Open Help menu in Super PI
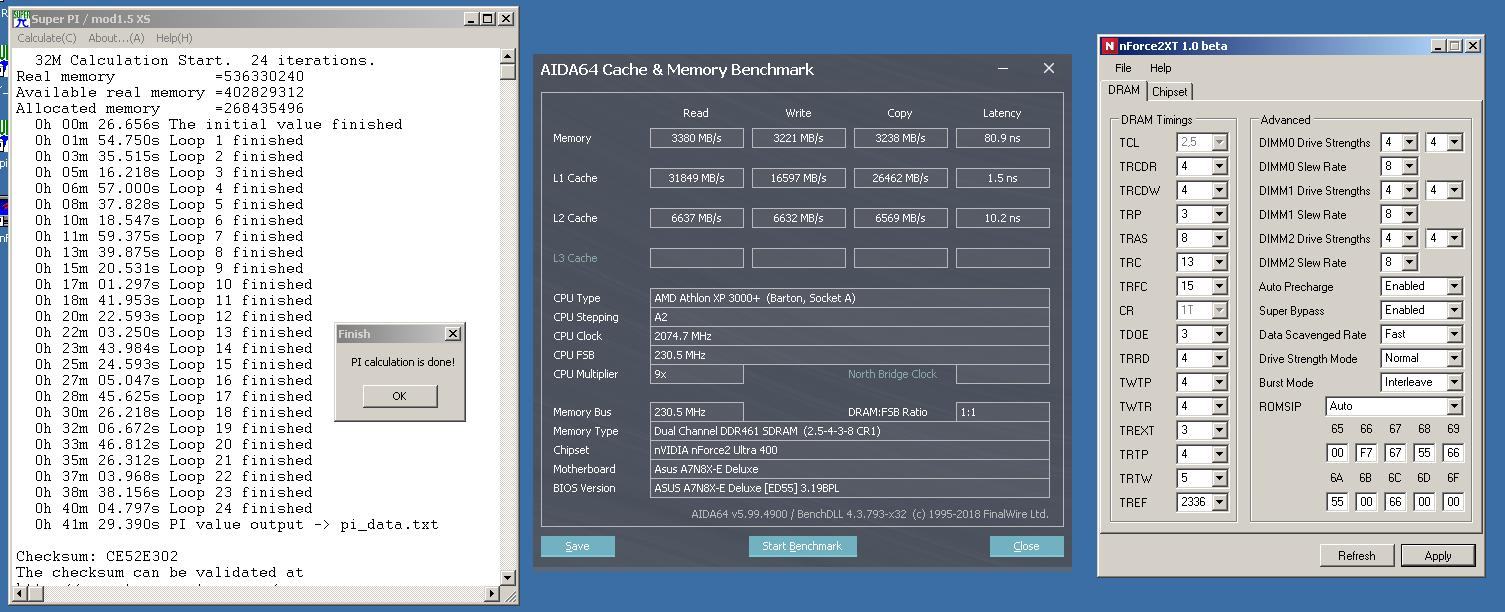Viewport: 1505px width, 612px height. (174, 38)
